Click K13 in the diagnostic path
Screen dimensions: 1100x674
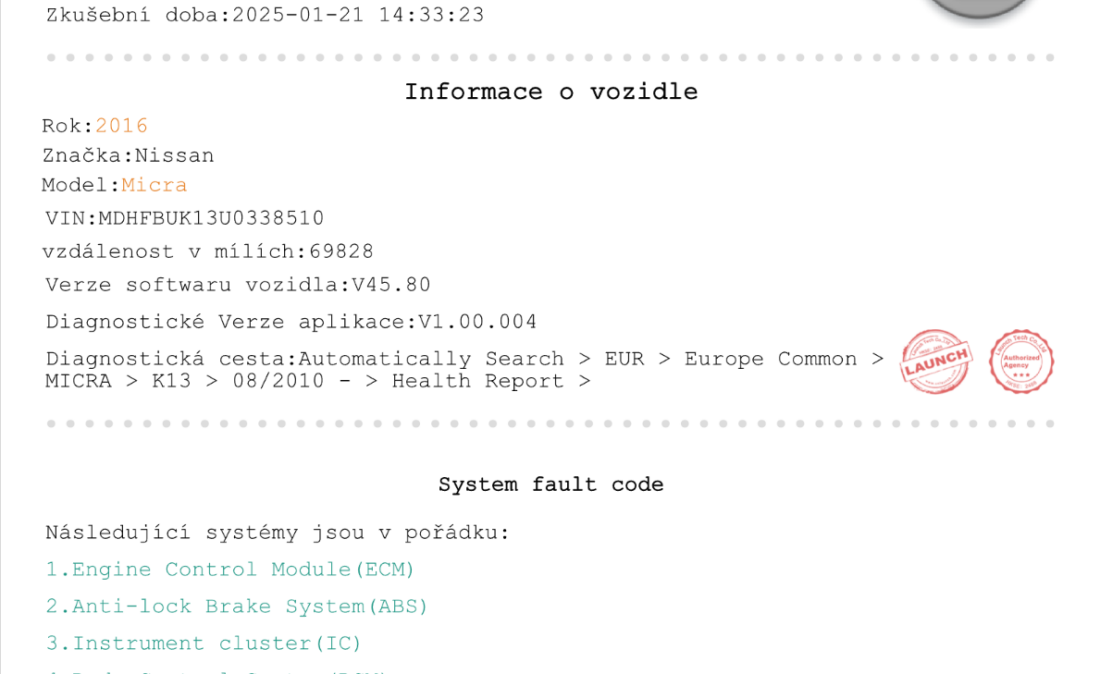[171, 382]
